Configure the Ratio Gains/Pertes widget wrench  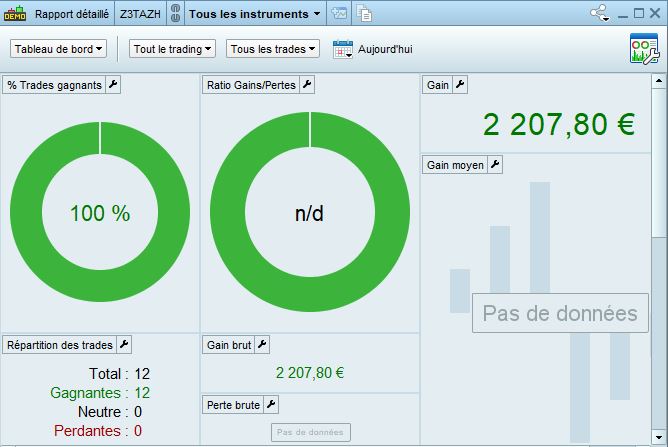click(x=307, y=84)
